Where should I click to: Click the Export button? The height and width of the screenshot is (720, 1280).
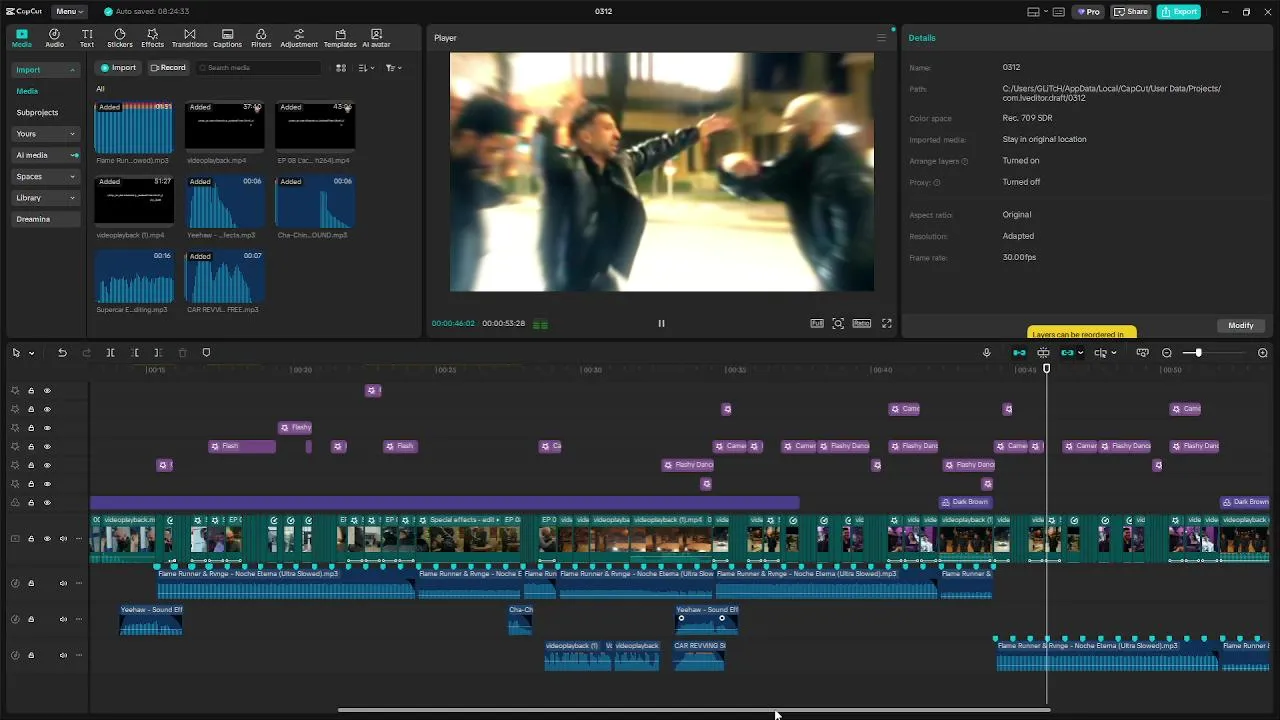[1179, 12]
